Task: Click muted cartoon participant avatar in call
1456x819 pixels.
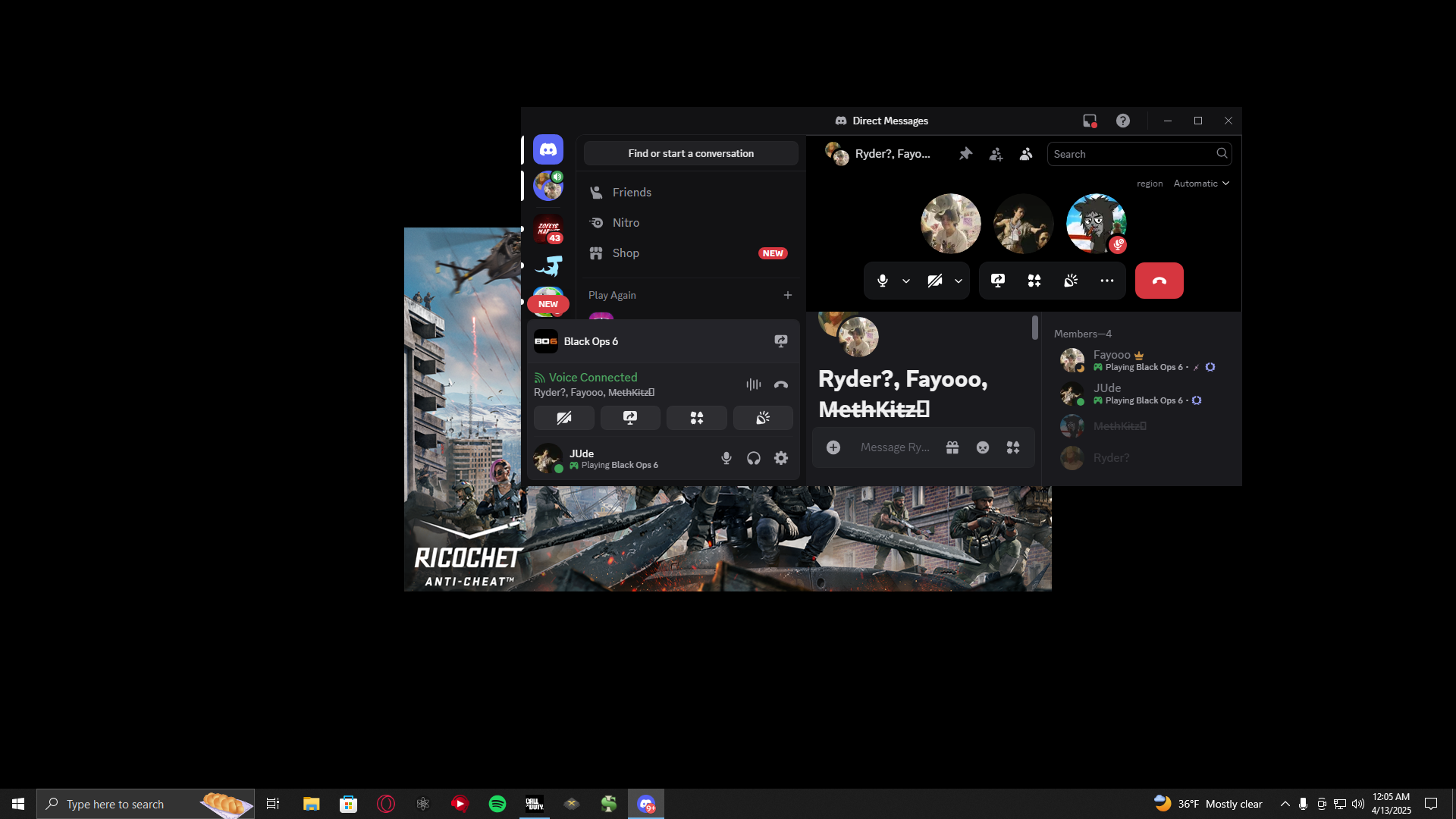Action: (1096, 224)
